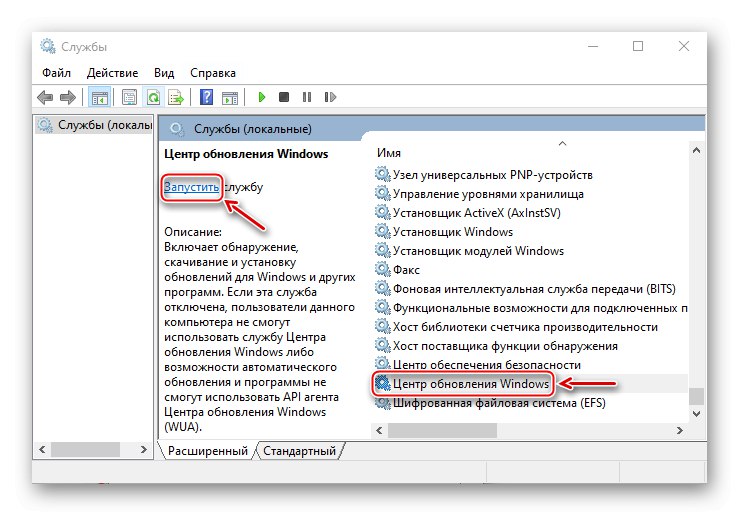Screen dimensions: 739x516
Task: Click gear icon beside Установщик ActiveX
Action: point(383,213)
